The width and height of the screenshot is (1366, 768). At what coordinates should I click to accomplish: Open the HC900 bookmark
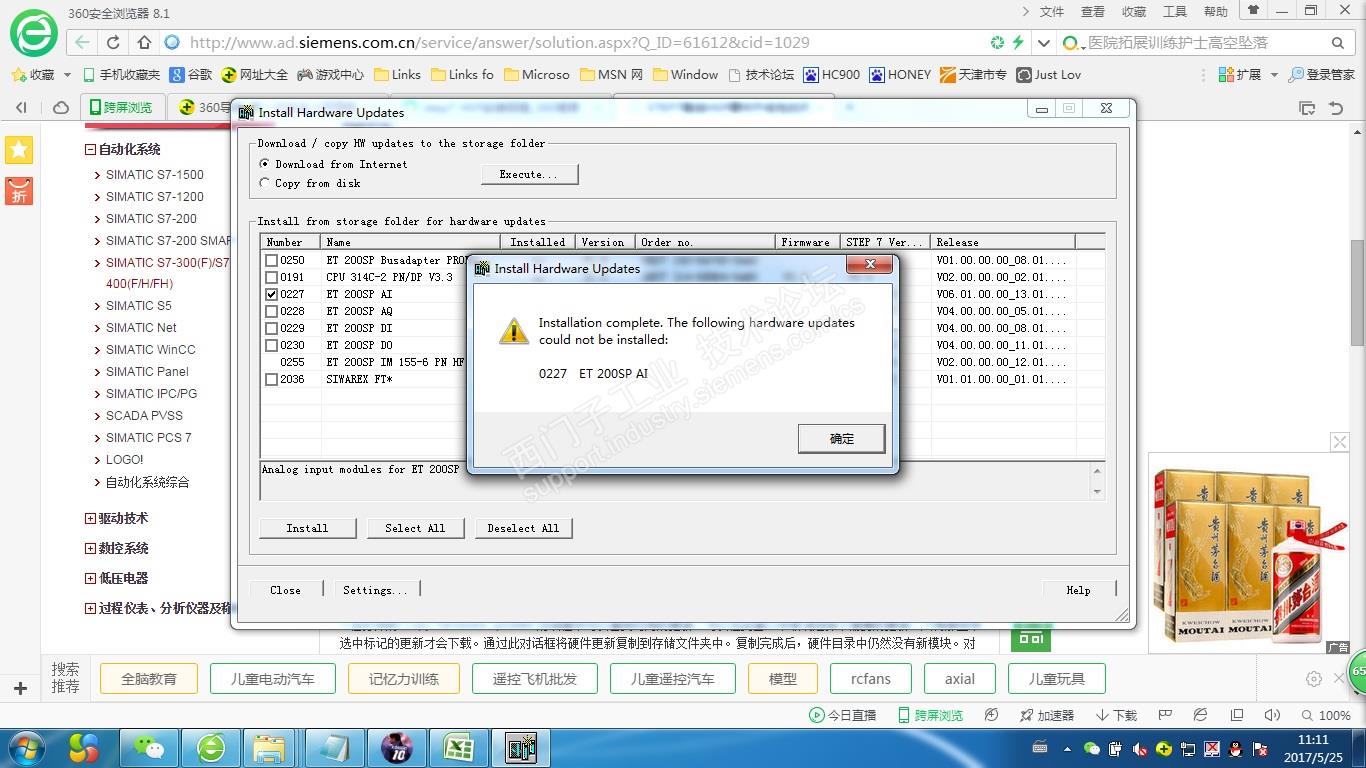click(x=831, y=75)
